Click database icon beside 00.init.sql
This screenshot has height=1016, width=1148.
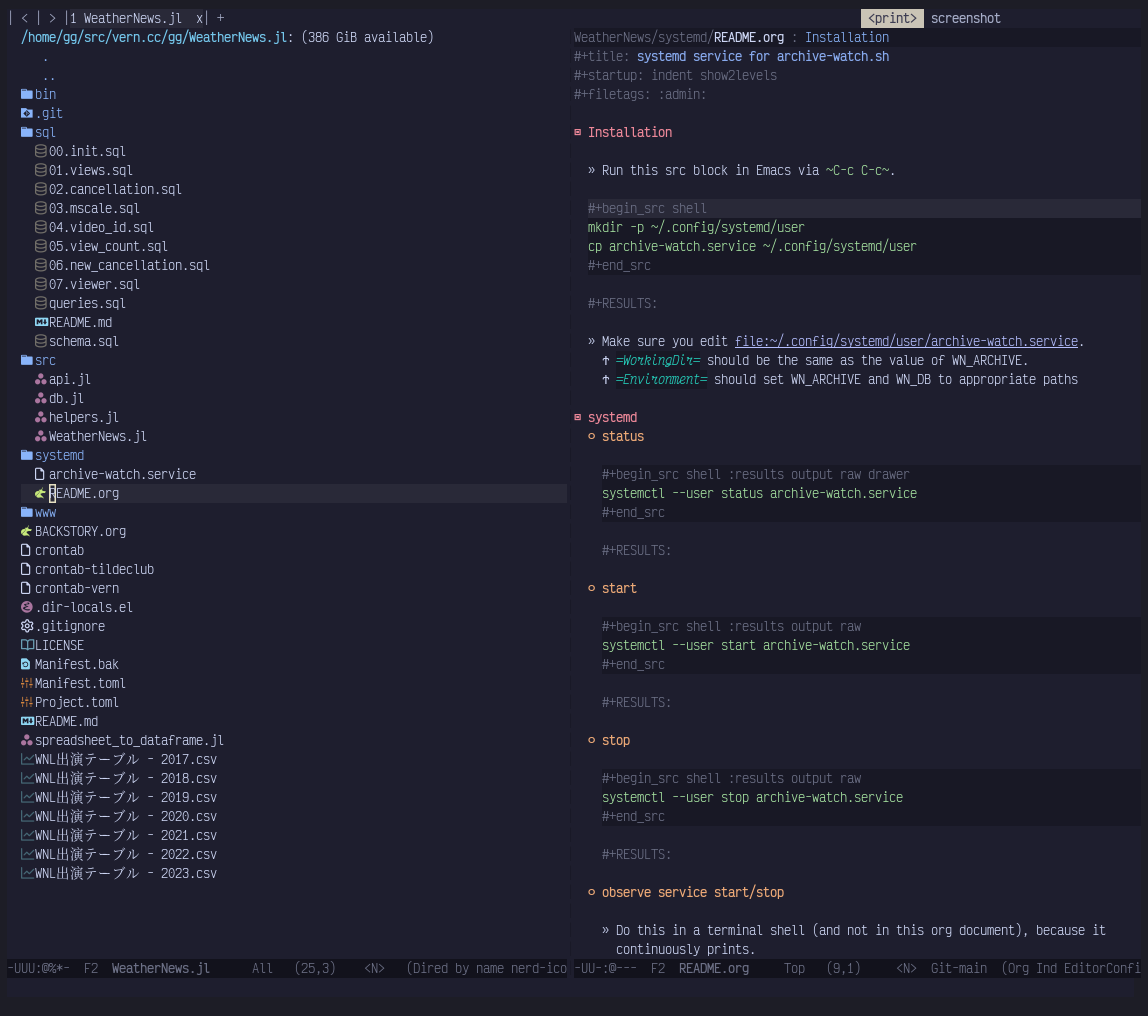pyautogui.click(x=41, y=152)
